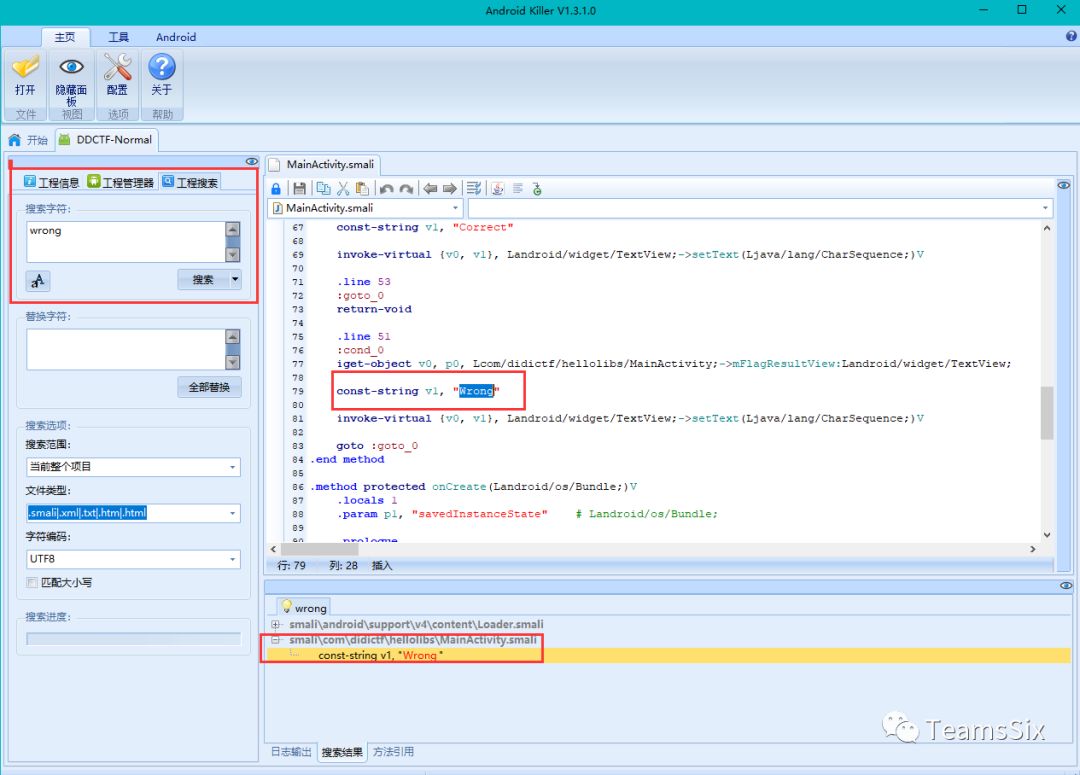Expand the Loader.smali search result node
Screen dimensions: 1080x775
[276, 625]
